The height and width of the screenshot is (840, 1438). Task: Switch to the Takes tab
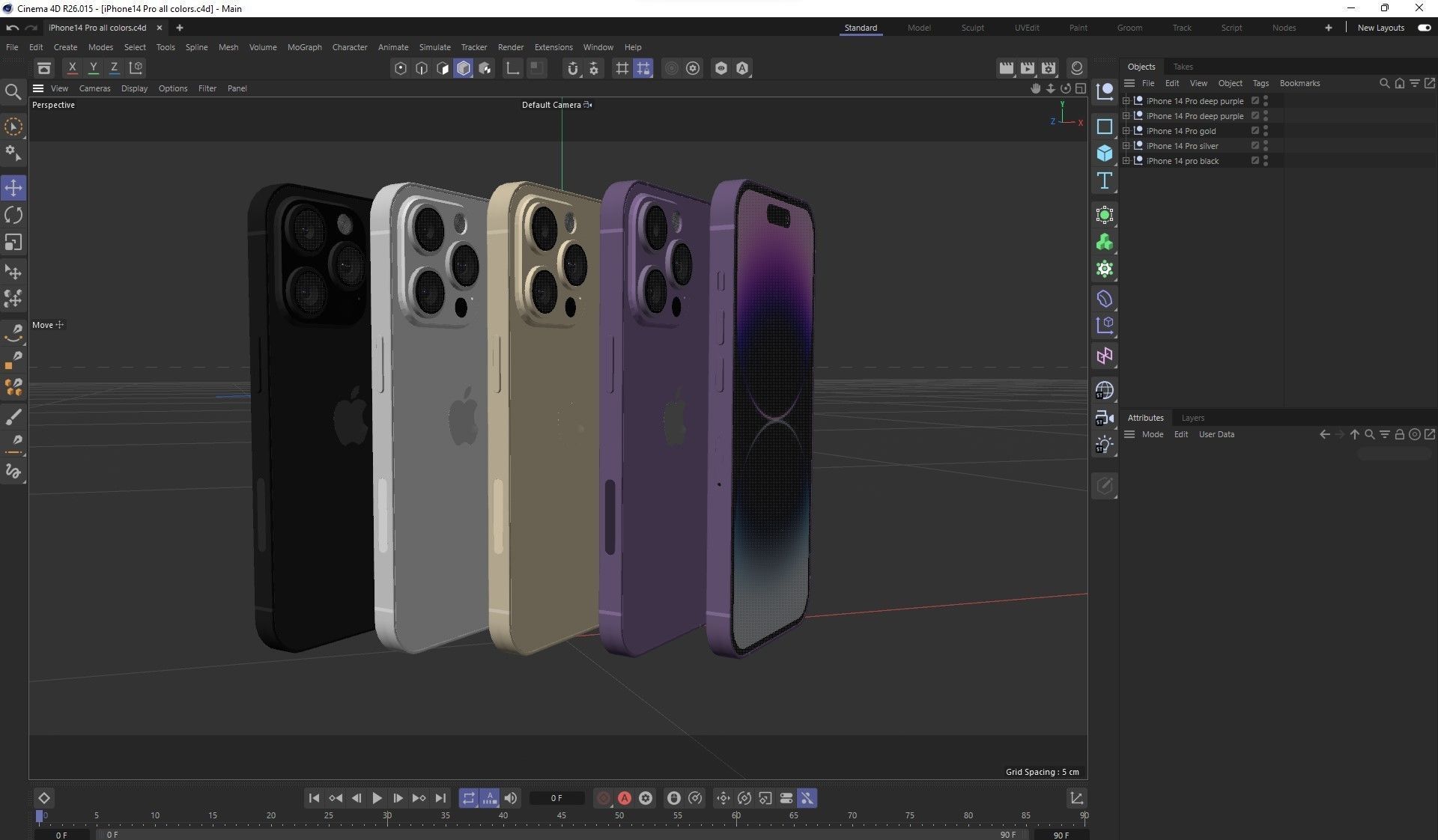tap(1183, 67)
